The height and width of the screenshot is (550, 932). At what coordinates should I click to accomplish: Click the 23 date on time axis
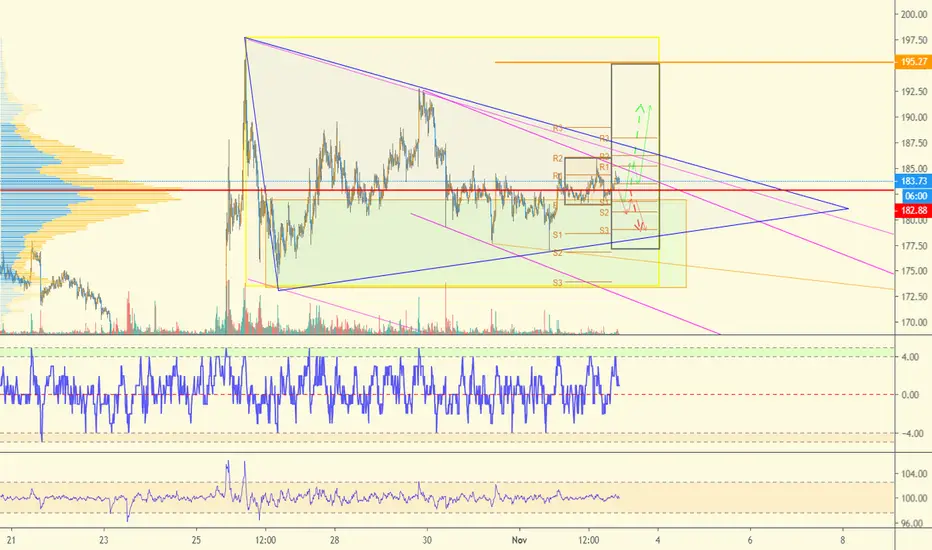click(x=104, y=540)
